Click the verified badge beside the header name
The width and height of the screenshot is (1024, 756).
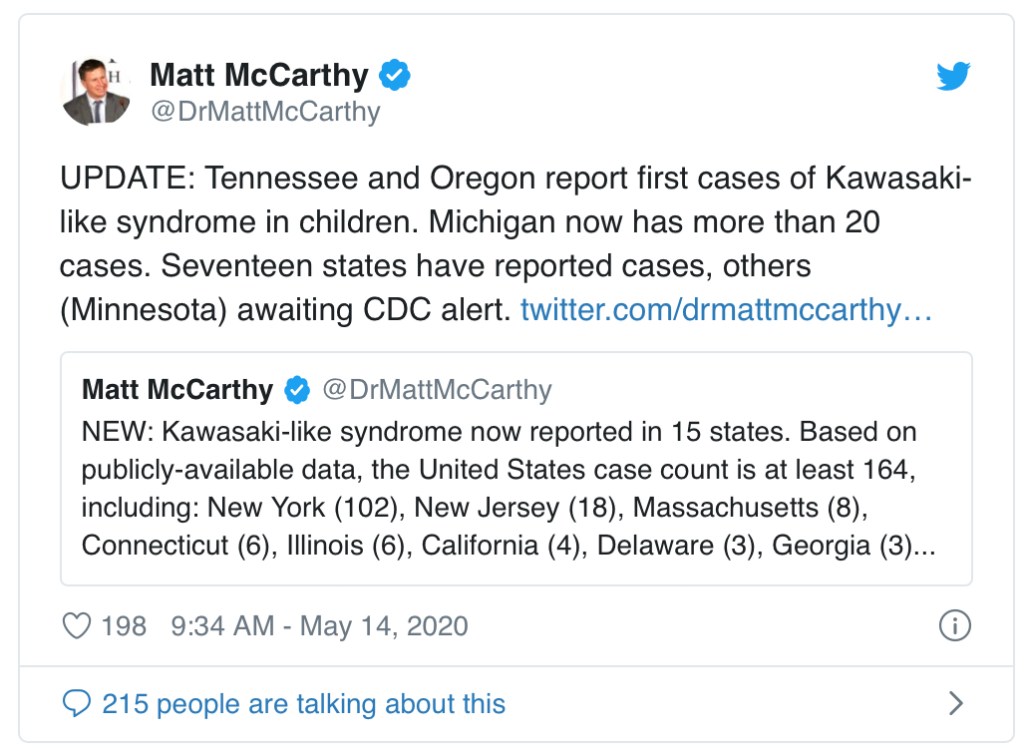coord(394,75)
